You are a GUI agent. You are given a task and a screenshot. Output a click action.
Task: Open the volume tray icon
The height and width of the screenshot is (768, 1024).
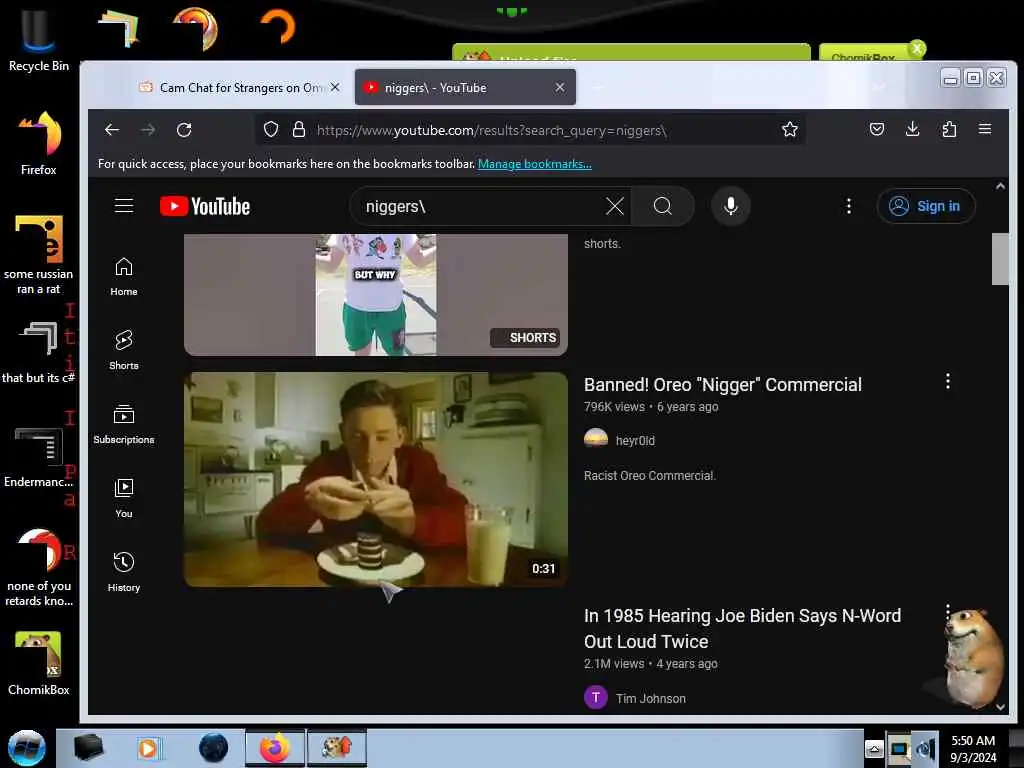tap(925, 748)
